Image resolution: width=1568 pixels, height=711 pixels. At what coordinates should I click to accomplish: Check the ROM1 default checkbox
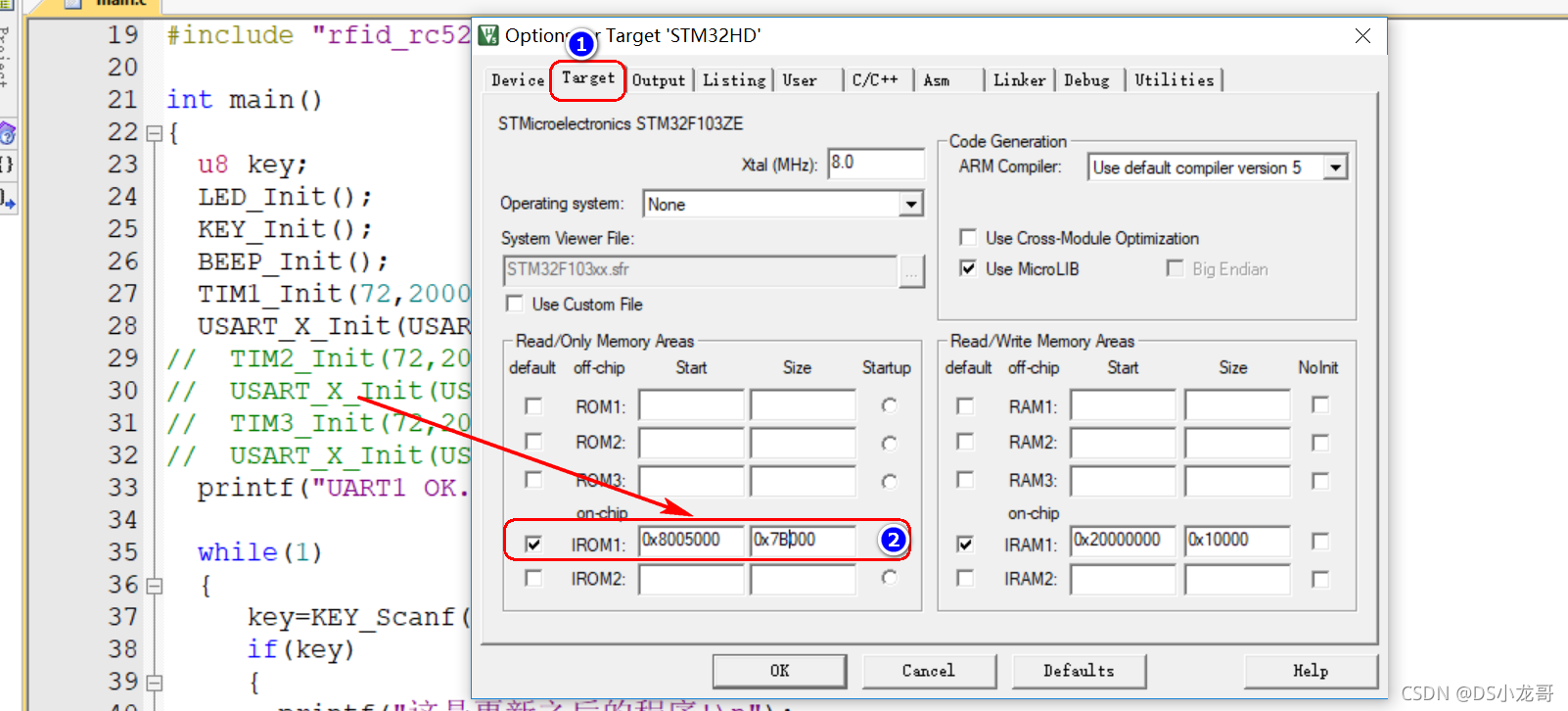(x=533, y=405)
